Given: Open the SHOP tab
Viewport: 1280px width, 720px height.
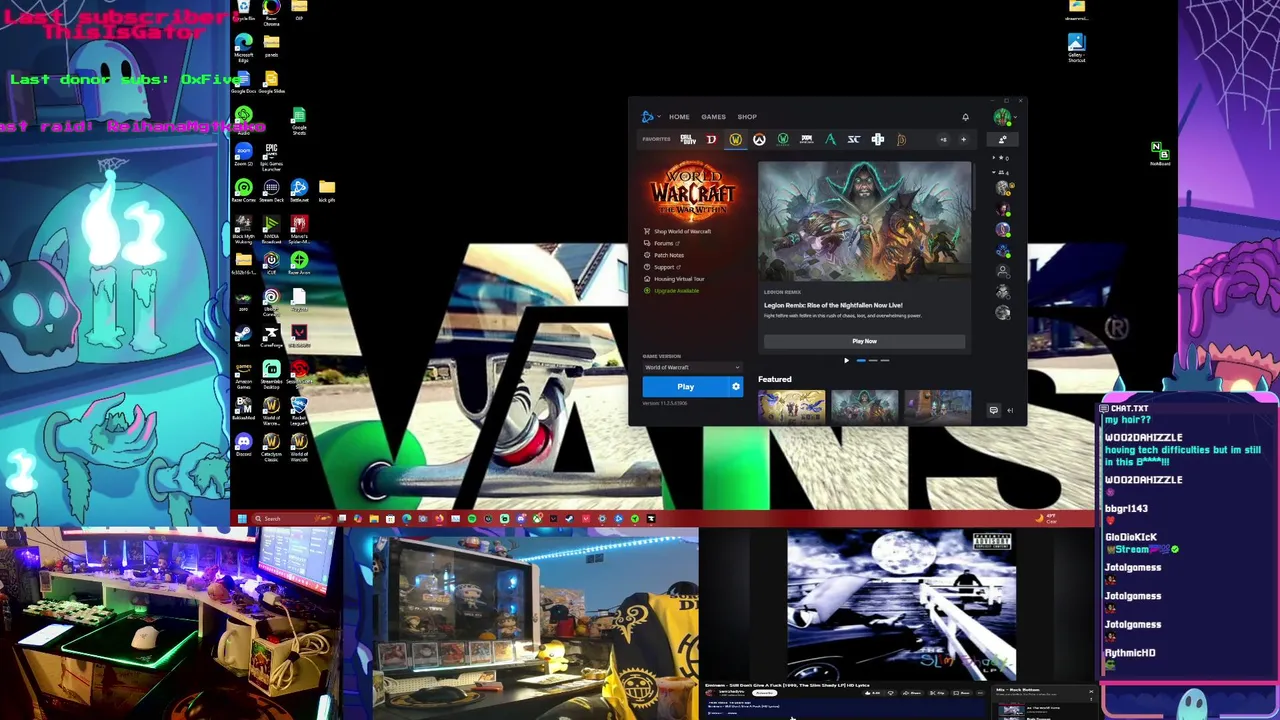Looking at the screenshot, I should 747,117.
